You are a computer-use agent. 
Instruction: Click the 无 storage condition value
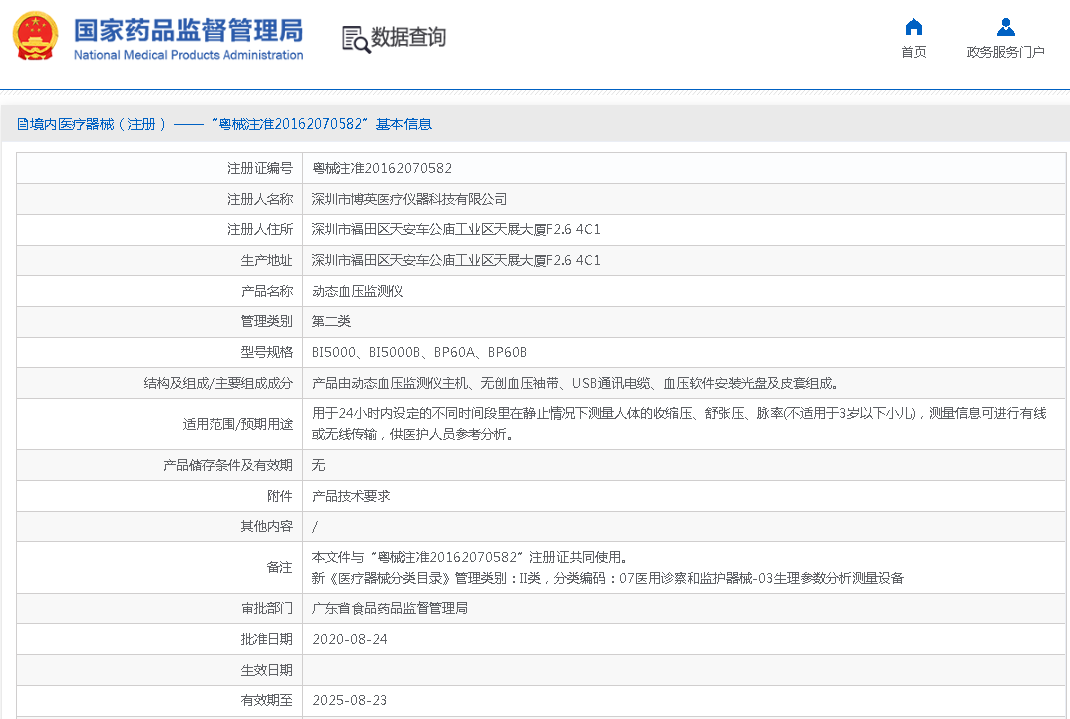pos(318,465)
